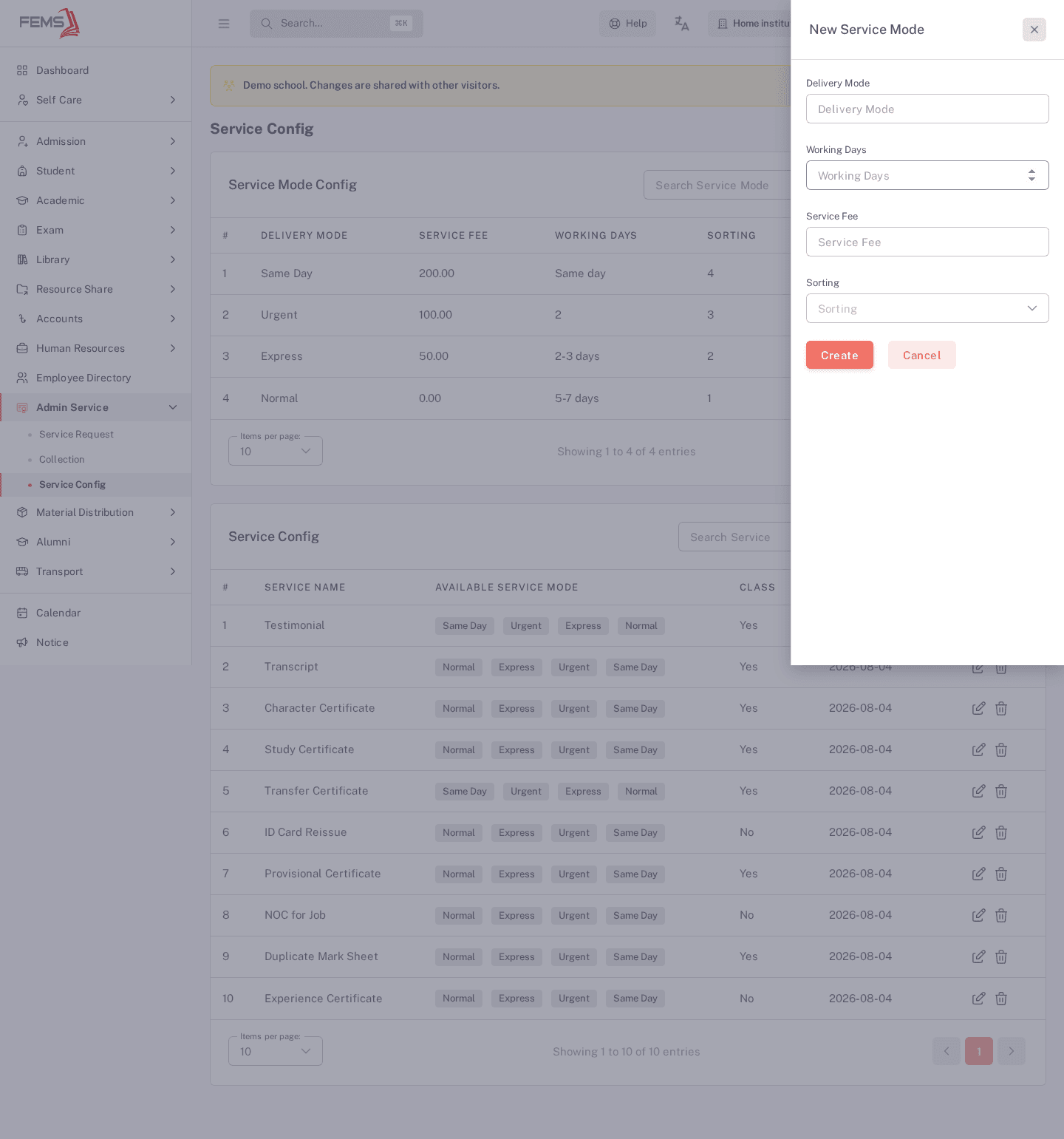Image resolution: width=1064 pixels, height=1139 pixels.
Task: Expand the Transport menu
Action: 96,571
